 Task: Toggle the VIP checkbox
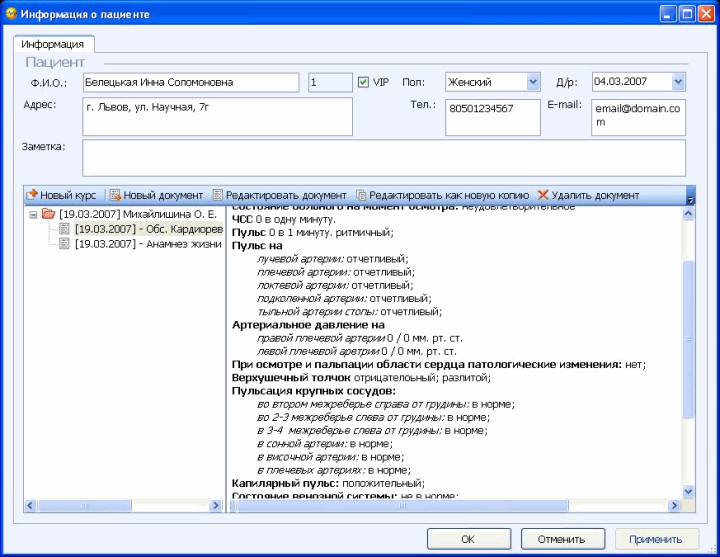[363, 81]
